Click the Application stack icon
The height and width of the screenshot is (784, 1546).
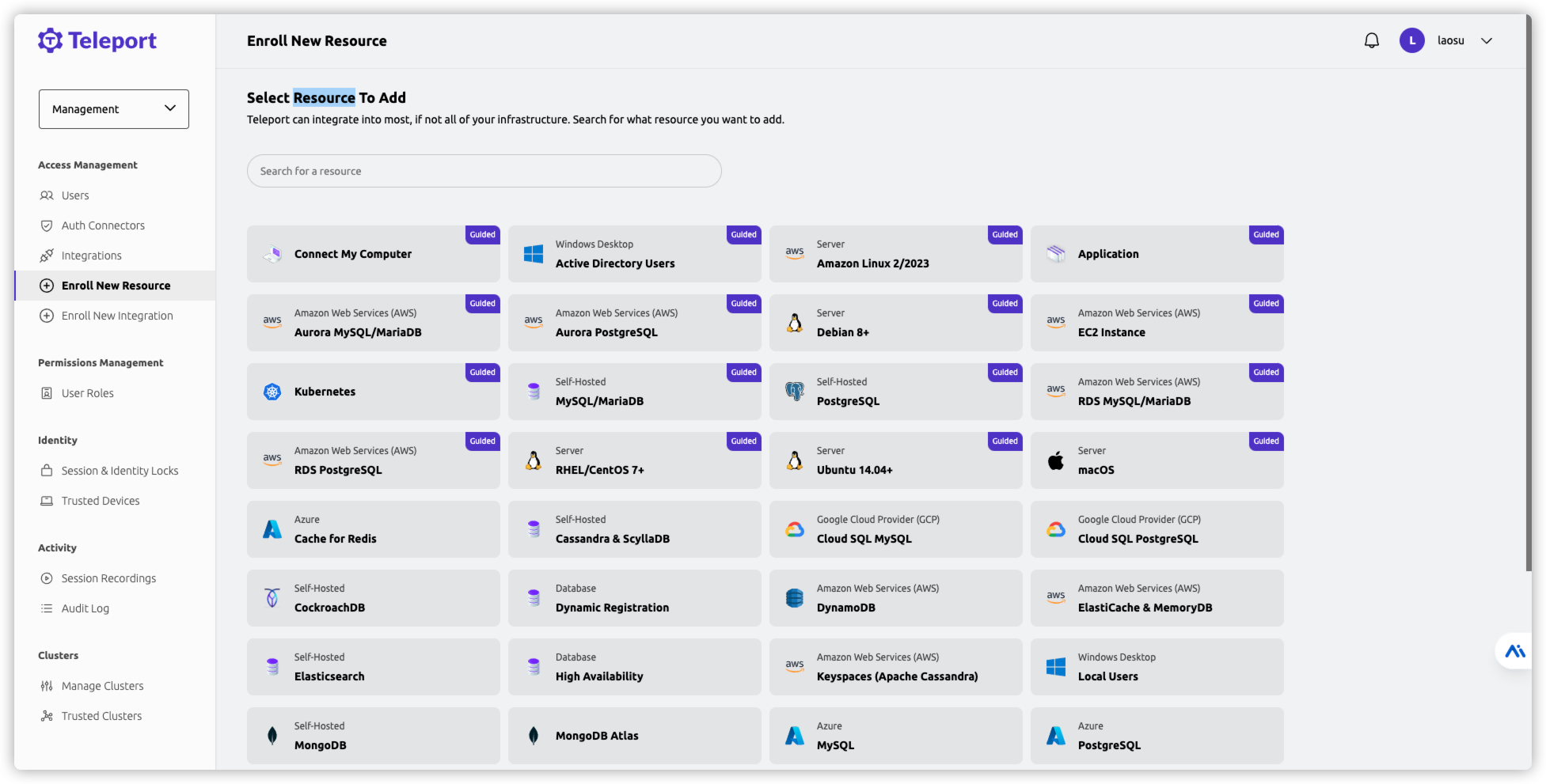click(x=1056, y=254)
